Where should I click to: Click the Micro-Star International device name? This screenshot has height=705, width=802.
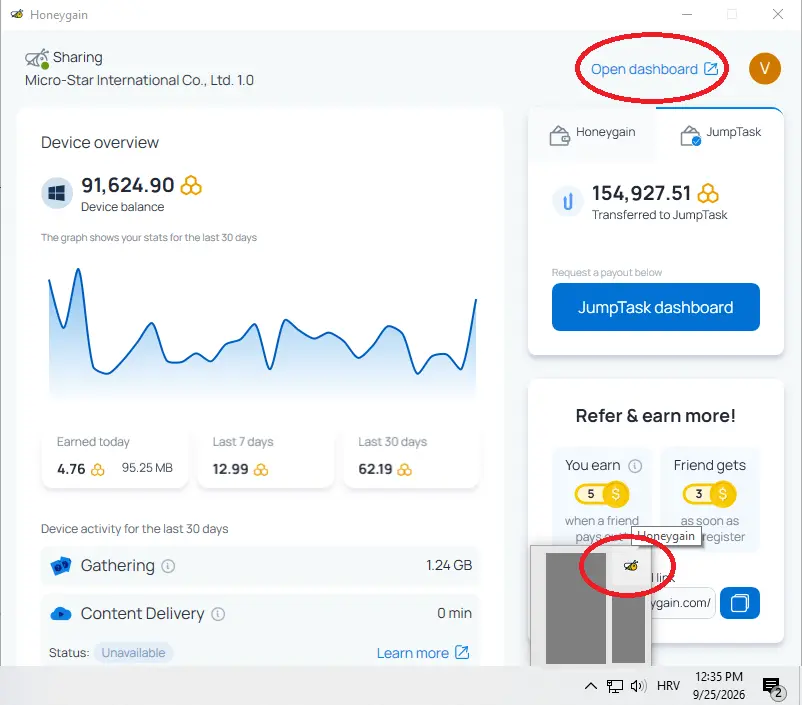tap(139, 80)
